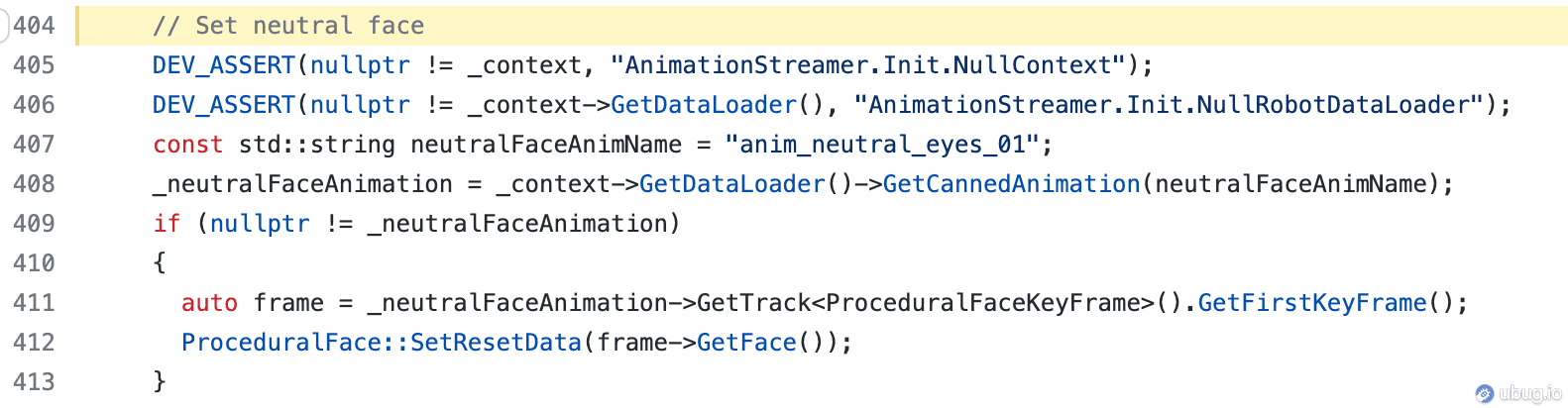Jump to line number 408
This screenshot has height=408, width=1568.
click(34, 184)
